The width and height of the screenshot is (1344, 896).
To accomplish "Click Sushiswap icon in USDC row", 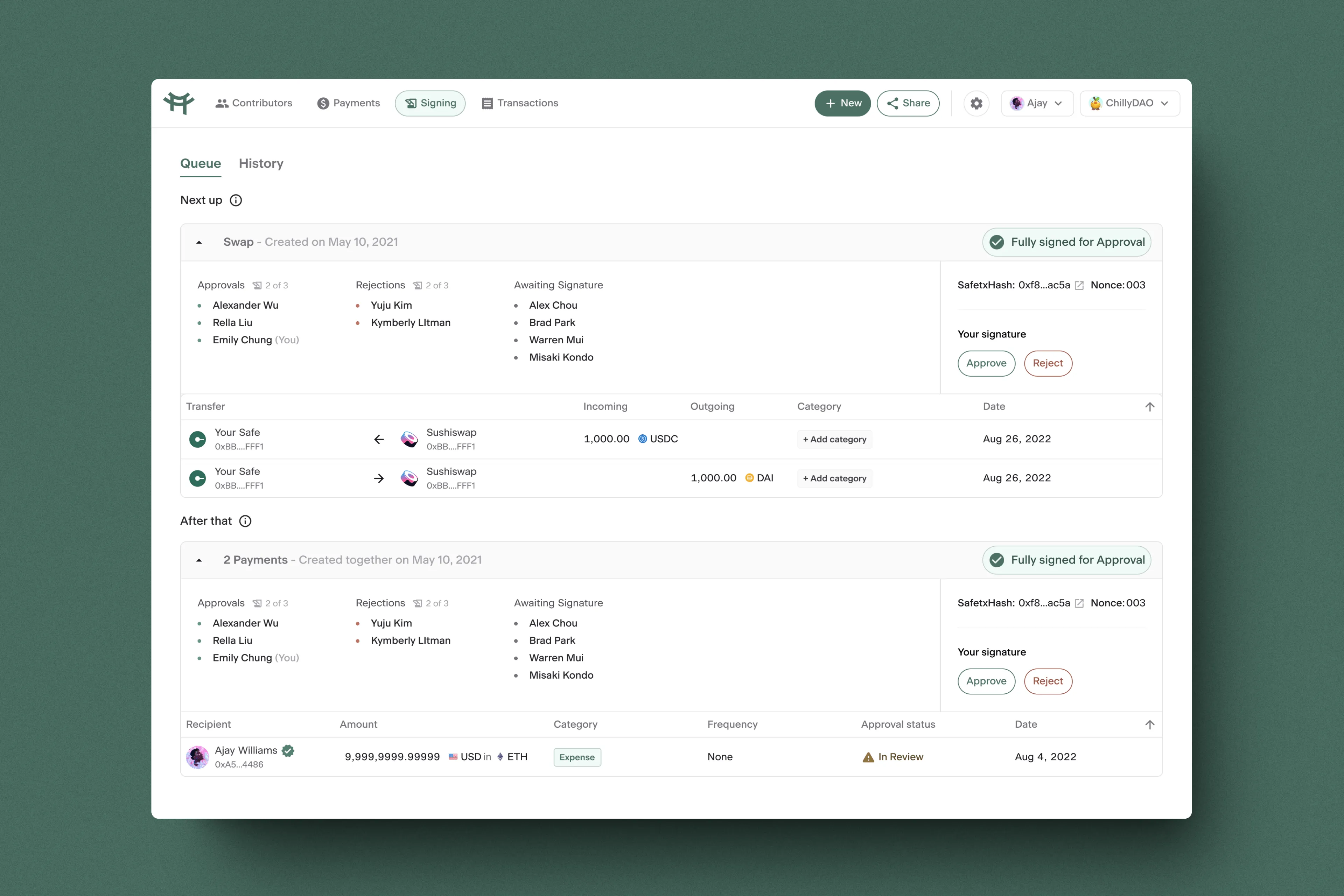I will coord(408,439).
